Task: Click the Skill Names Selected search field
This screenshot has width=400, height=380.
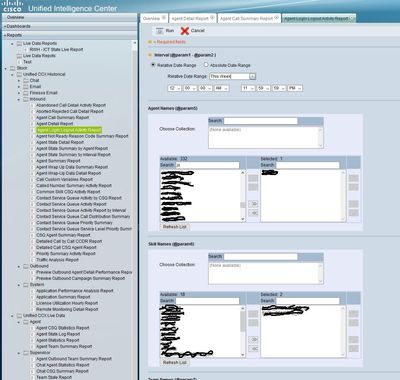Action: (308, 301)
